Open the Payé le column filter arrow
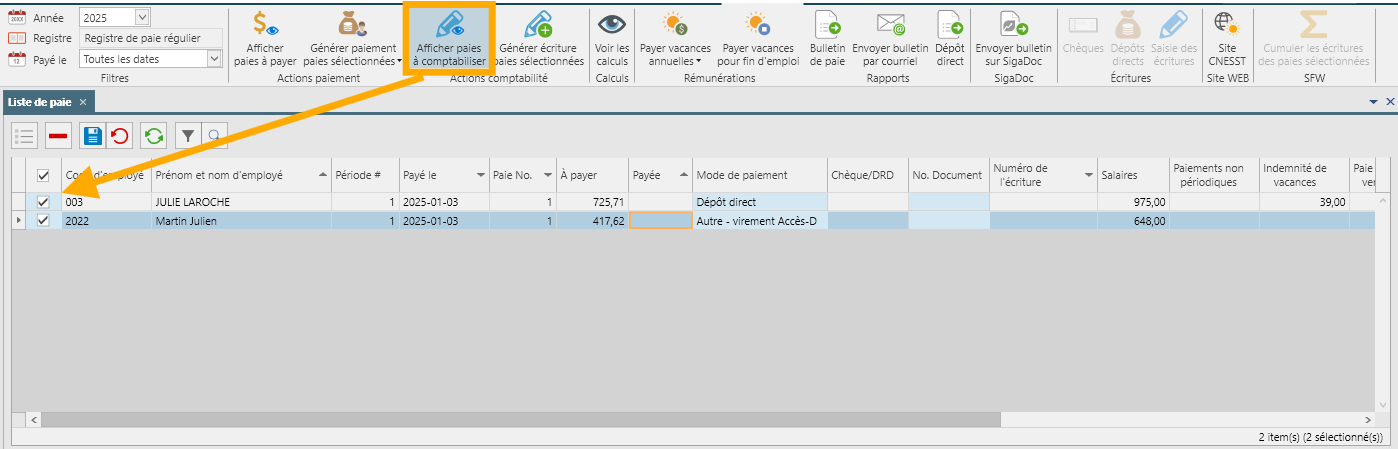The height and width of the screenshot is (449, 1398). pos(482,175)
